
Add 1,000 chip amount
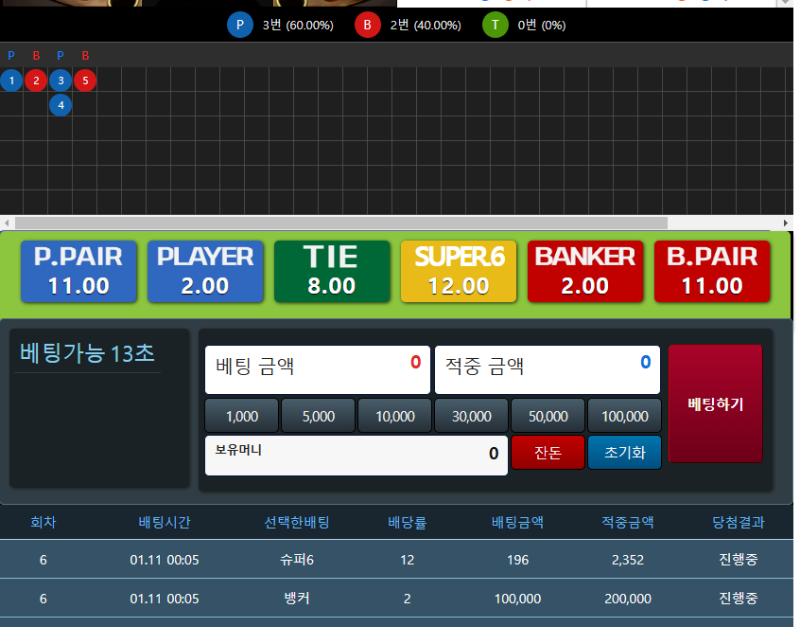tap(242, 416)
